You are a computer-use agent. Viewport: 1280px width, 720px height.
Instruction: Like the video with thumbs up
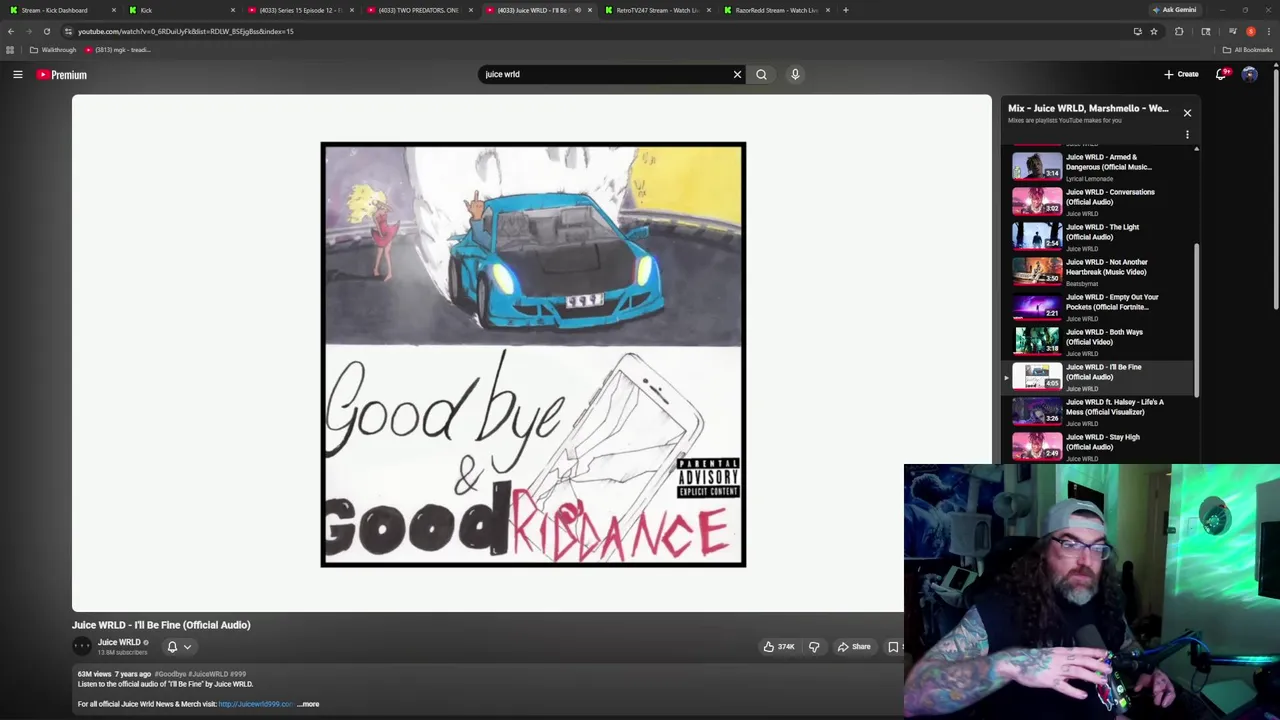[779, 647]
